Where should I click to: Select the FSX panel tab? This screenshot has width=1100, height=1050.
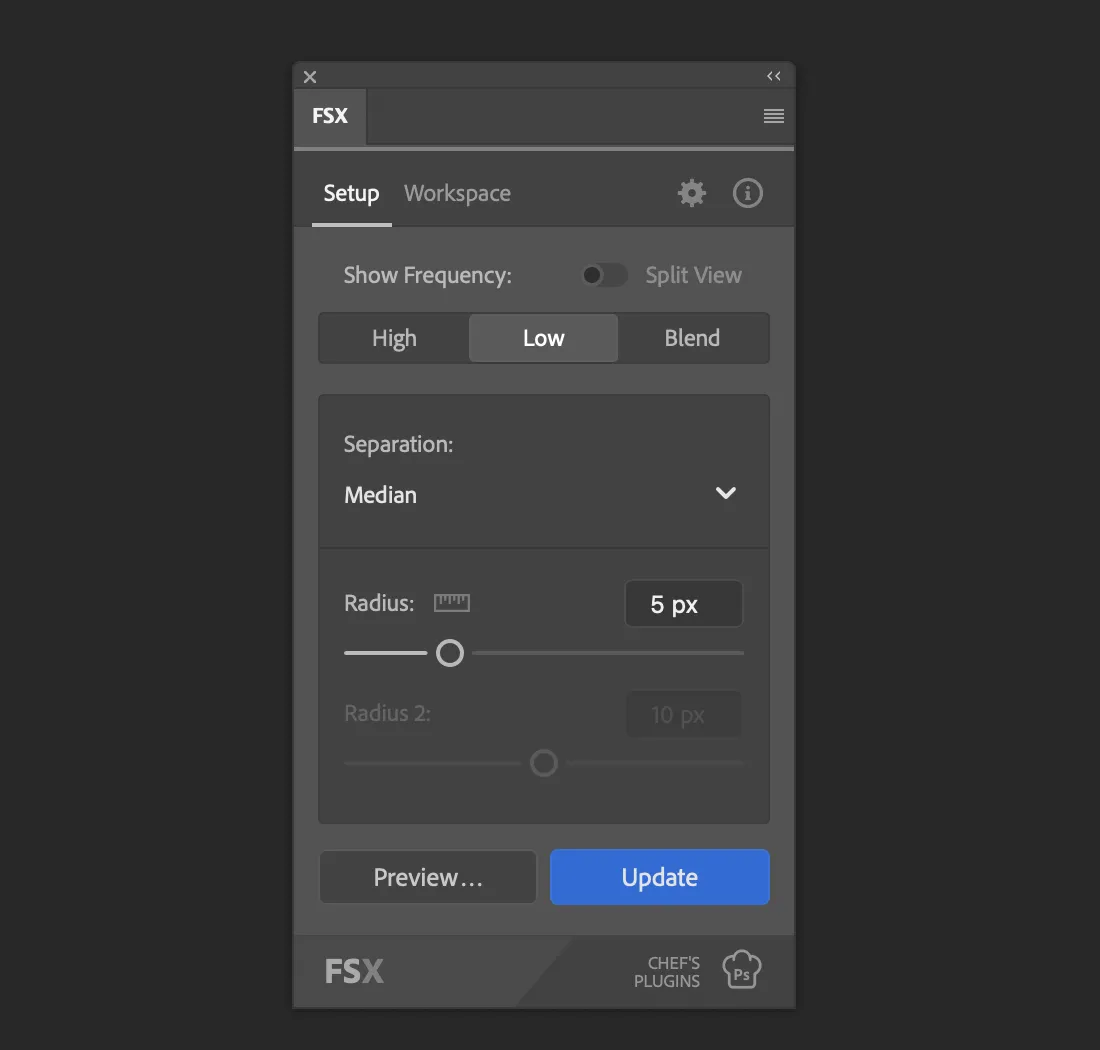tap(330, 116)
